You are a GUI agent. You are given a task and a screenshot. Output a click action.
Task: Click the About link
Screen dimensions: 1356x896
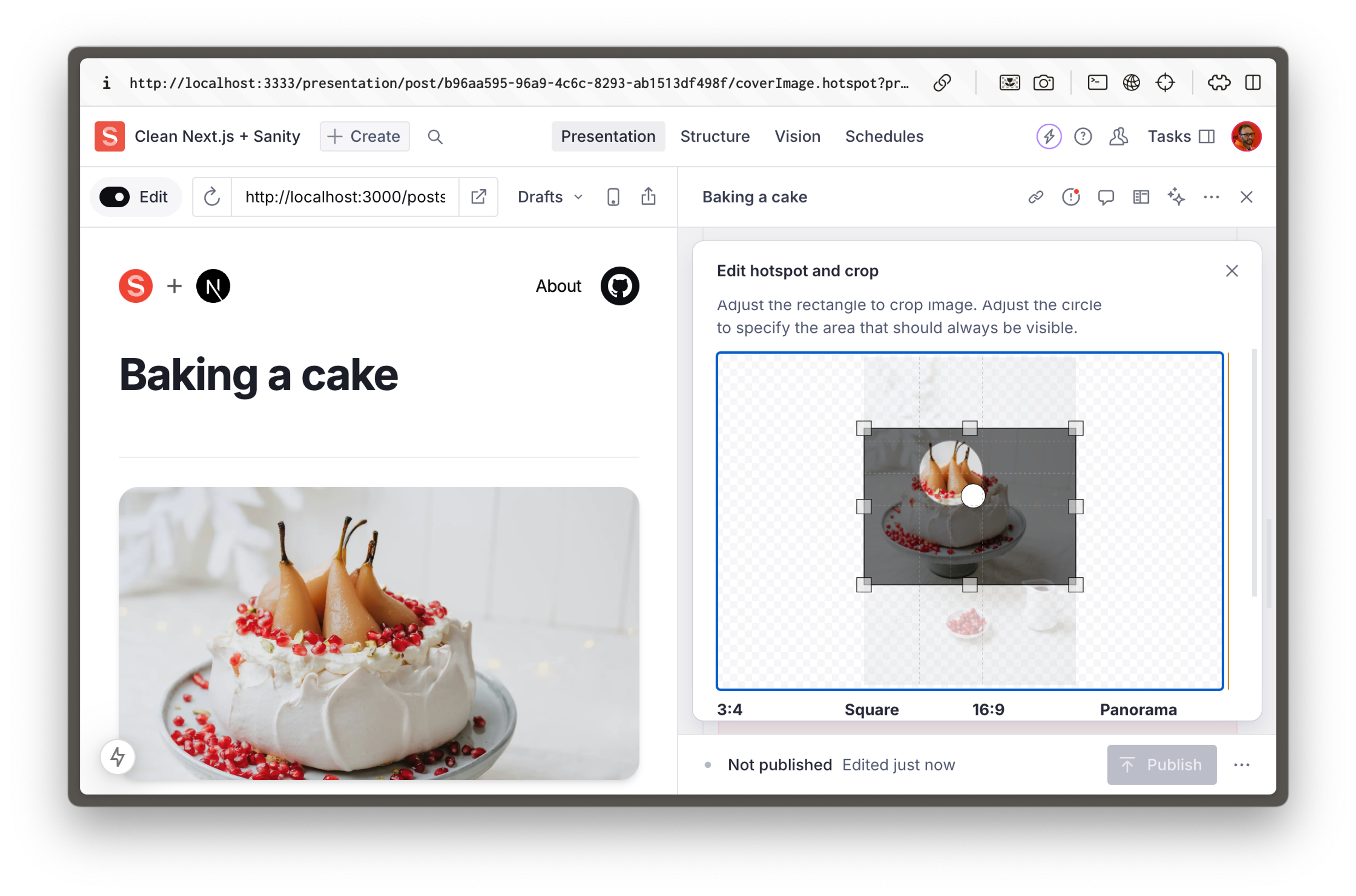tap(558, 286)
